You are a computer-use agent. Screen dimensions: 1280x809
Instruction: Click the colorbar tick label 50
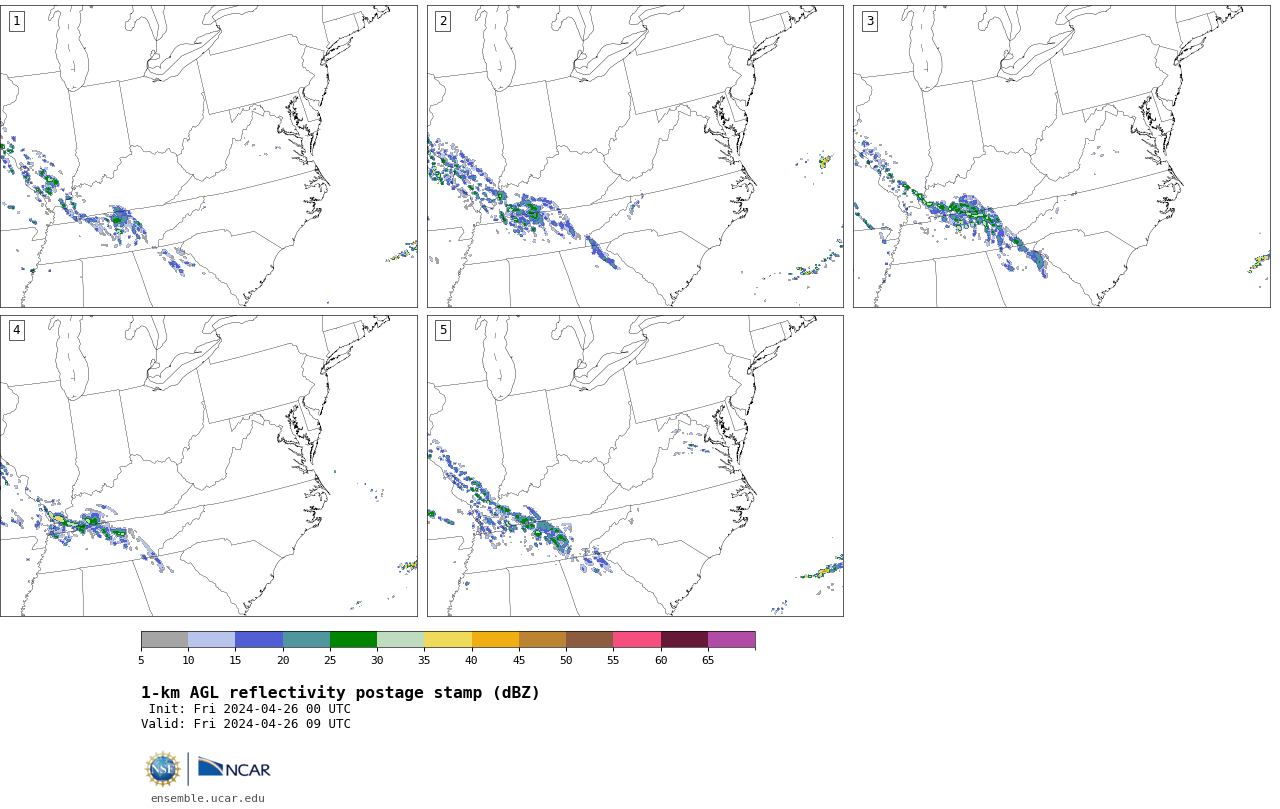click(x=566, y=660)
